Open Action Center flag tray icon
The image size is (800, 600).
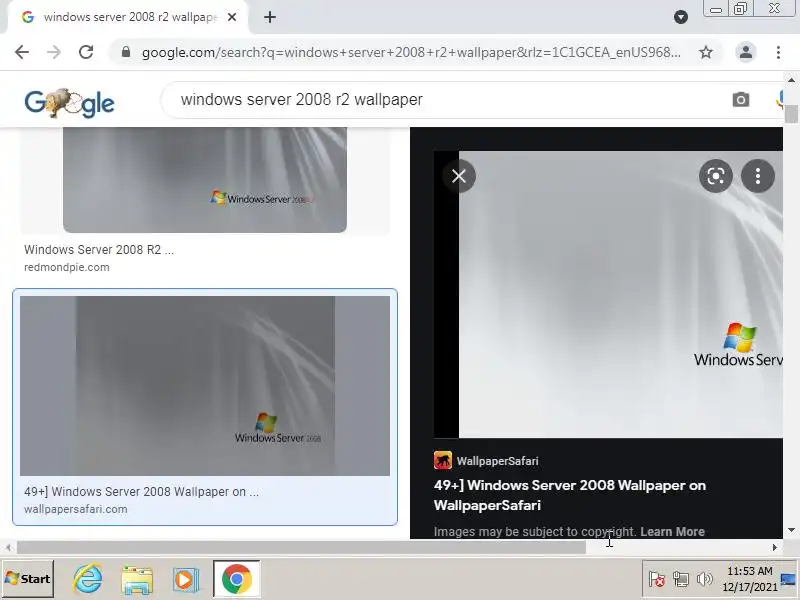657,579
